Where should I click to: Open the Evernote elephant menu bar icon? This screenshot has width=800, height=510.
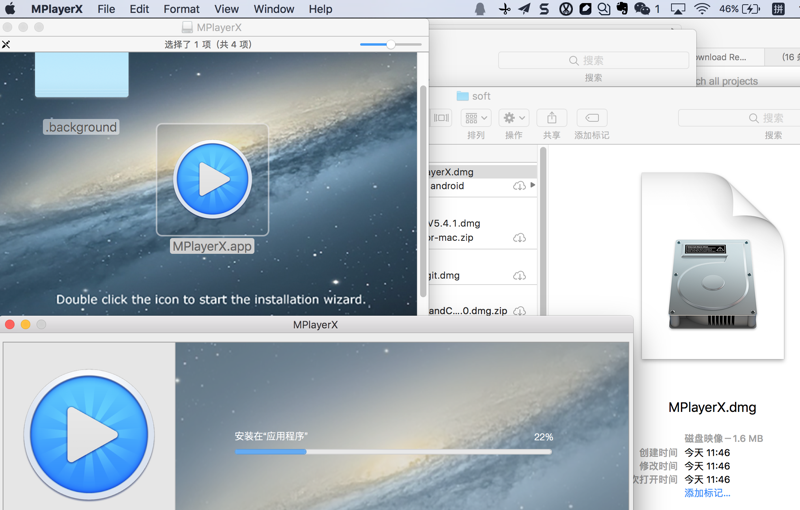pos(622,9)
